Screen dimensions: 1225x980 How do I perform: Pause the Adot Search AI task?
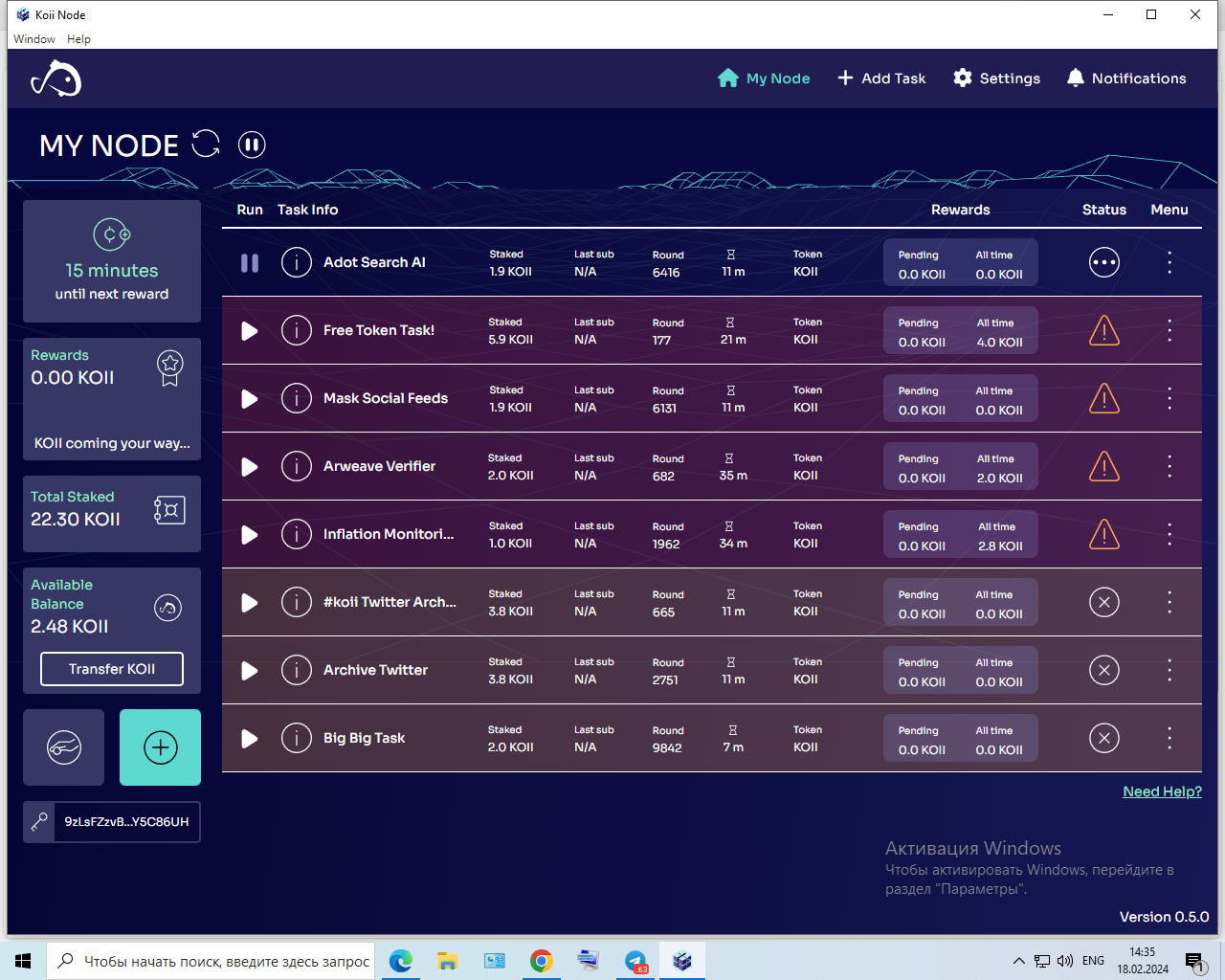click(x=250, y=262)
